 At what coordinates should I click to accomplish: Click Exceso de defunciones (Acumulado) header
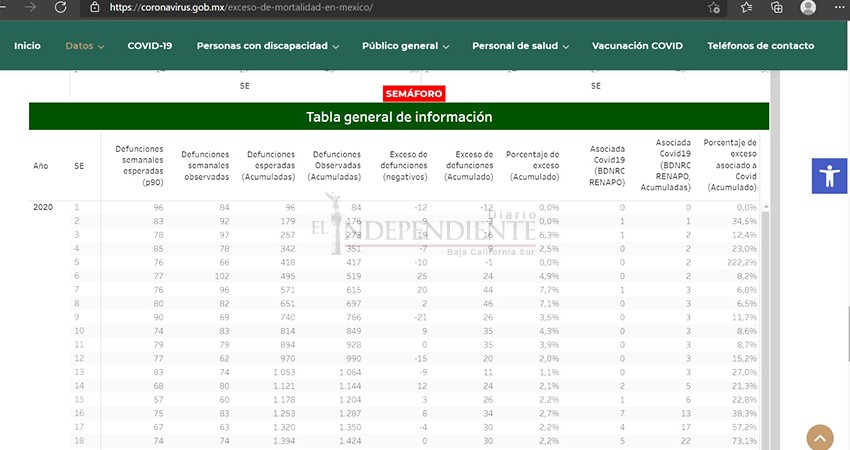(x=469, y=165)
